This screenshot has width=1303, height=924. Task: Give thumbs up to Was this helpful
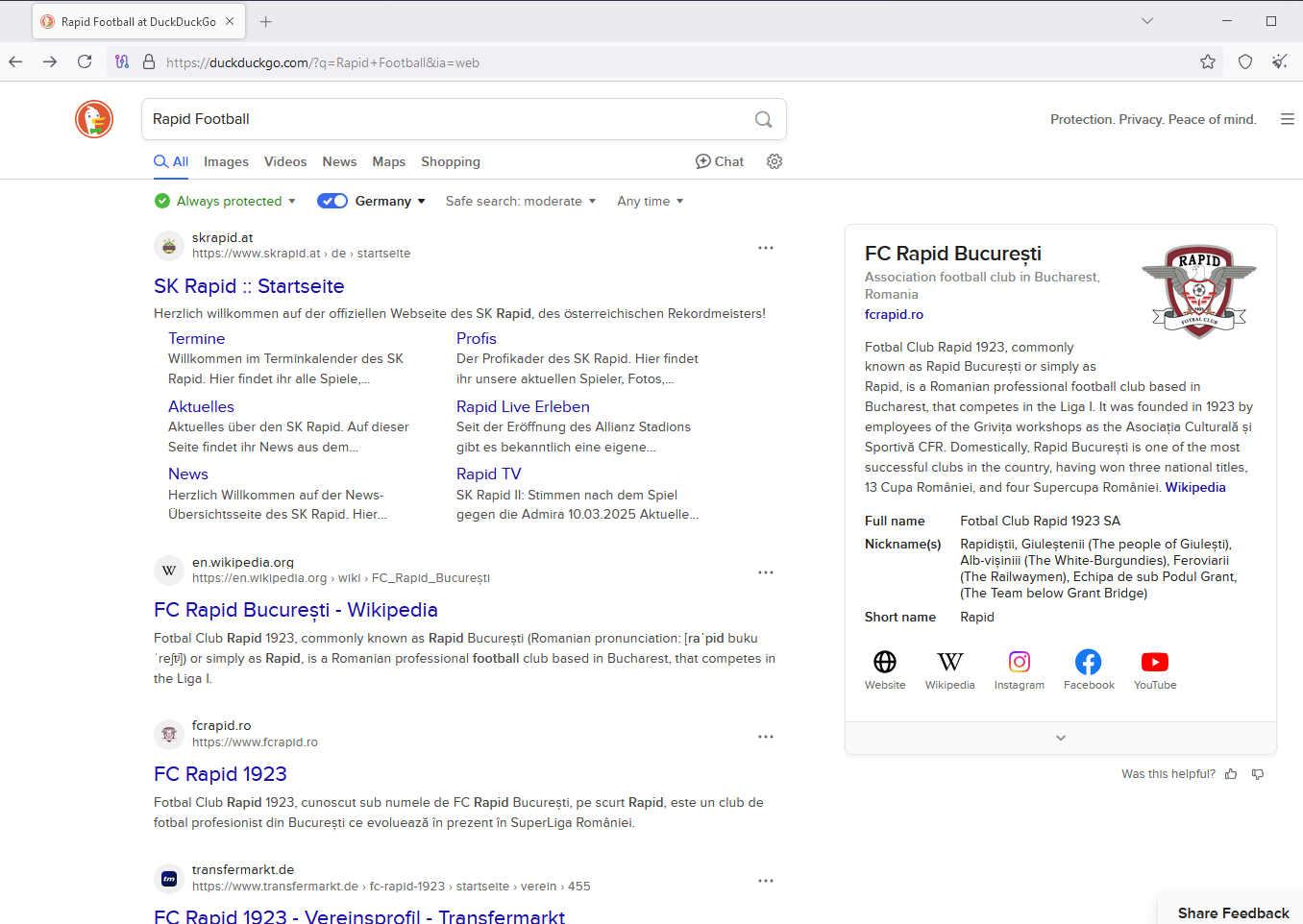1231,774
